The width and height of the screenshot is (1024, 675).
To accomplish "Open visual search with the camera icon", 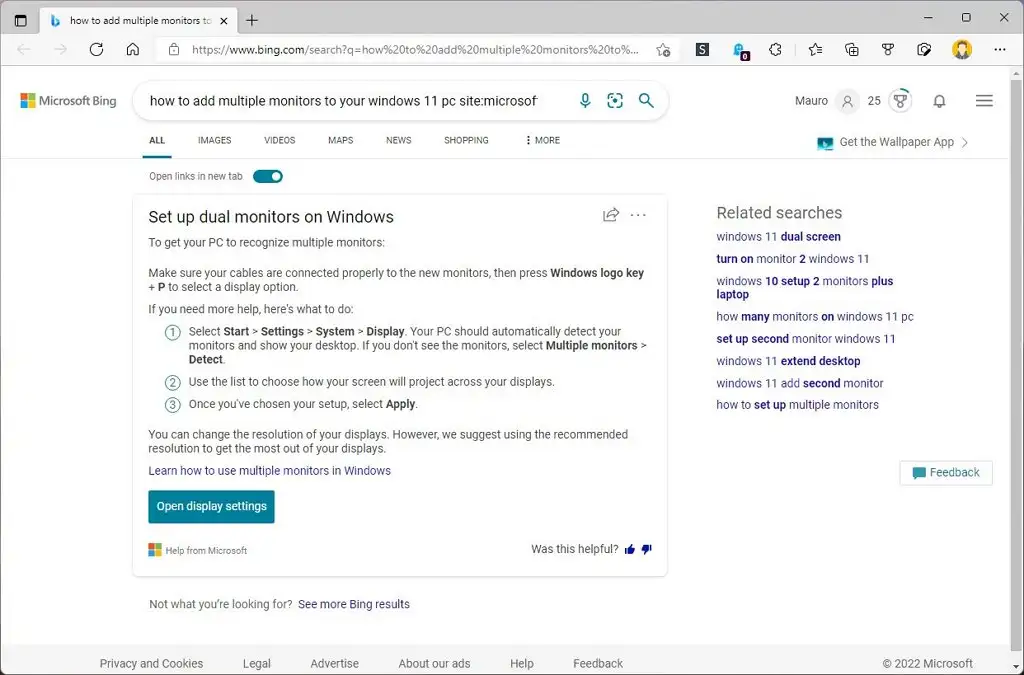I will click(x=615, y=100).
